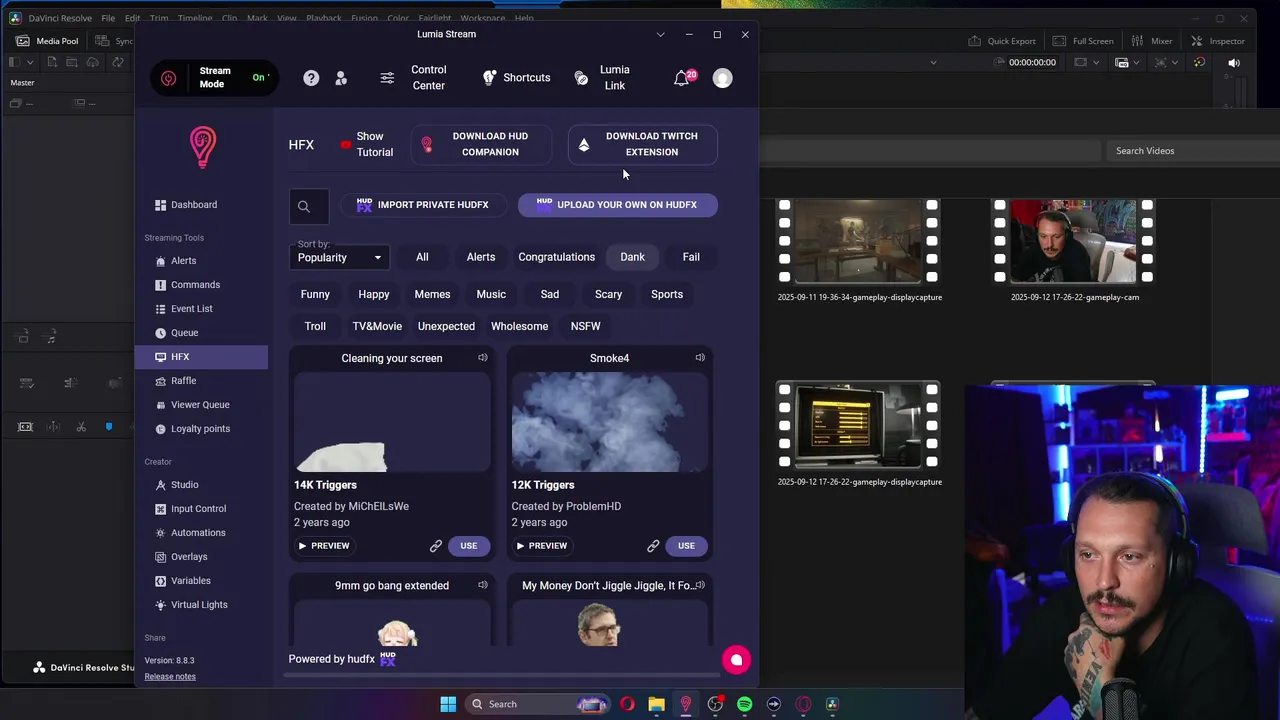The width and height of the screenshot is (1280, 720).
Task: Open OBS Studio from the taskbar
Action: tap(715, 704)
